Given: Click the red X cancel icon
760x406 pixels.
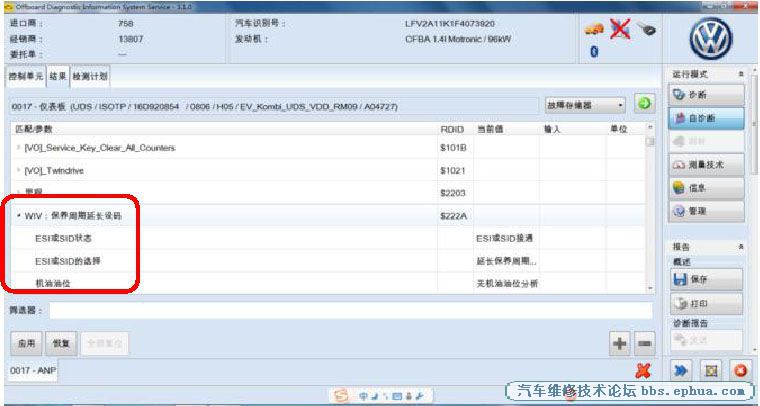Looking at the screenshot, I should pos(642,371).
